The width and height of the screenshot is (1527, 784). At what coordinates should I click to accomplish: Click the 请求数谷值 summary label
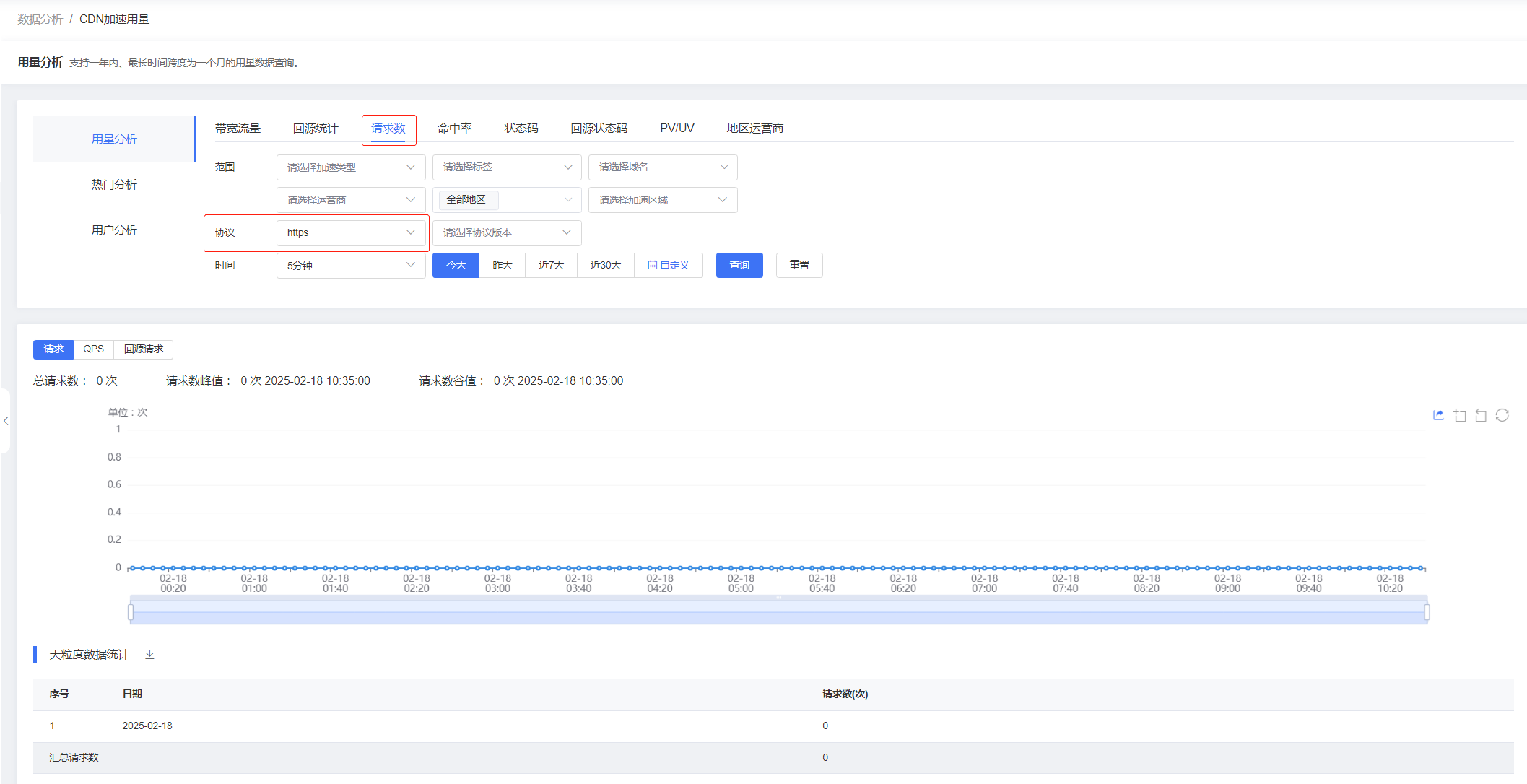[452, 380]
